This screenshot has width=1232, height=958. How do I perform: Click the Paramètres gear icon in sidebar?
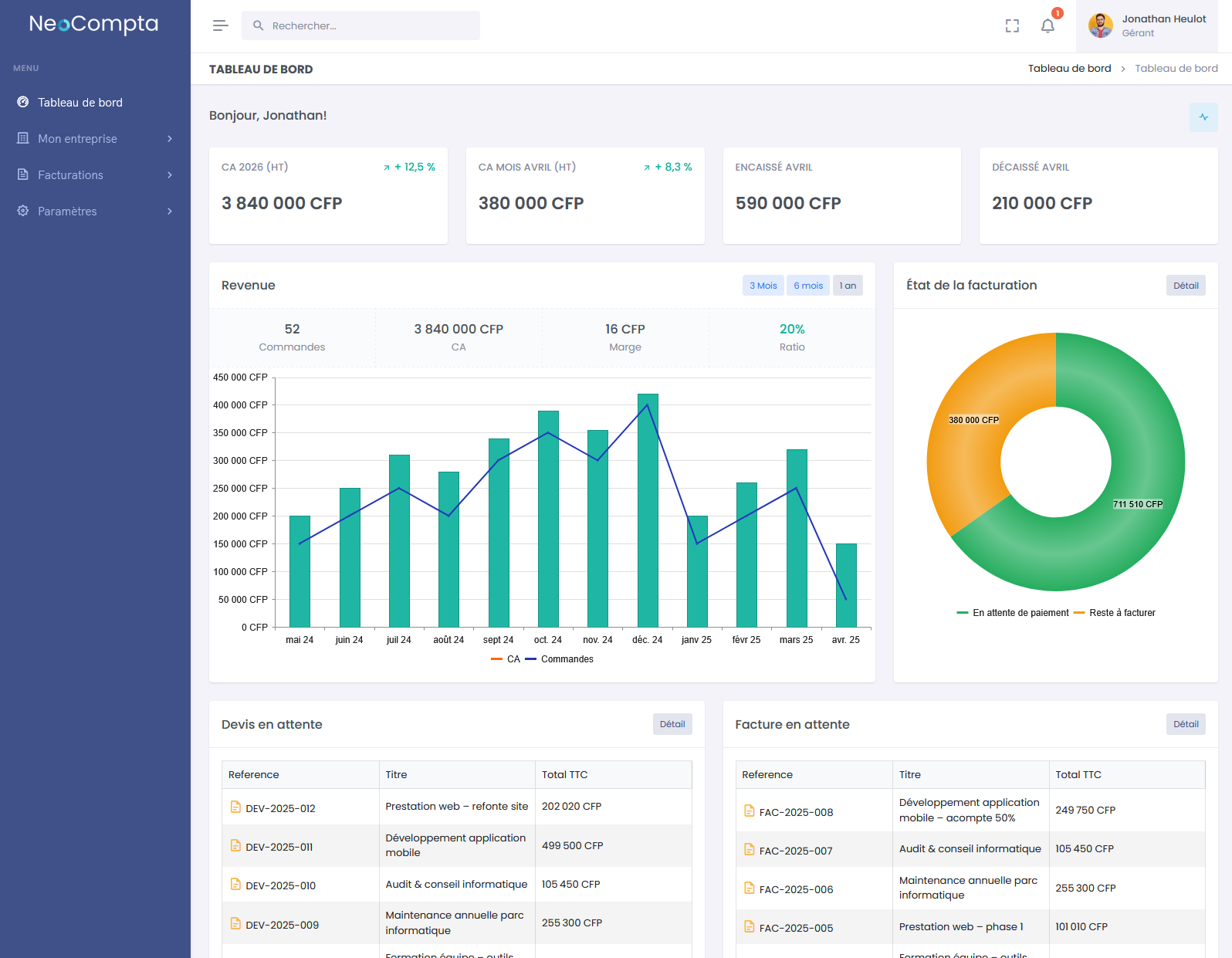tap(23, 211)
